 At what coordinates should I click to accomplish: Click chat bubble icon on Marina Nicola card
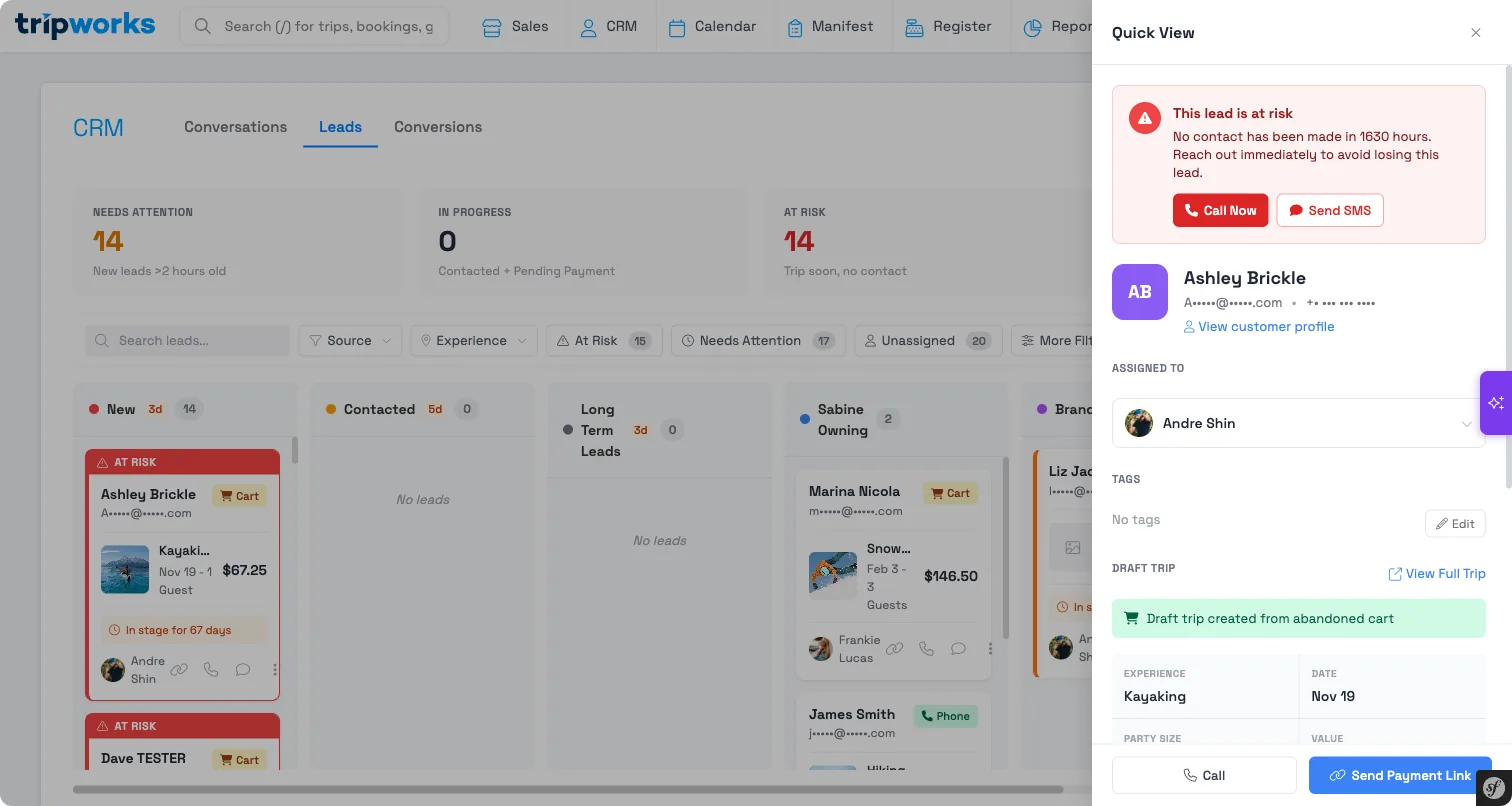tap(958, 648)
